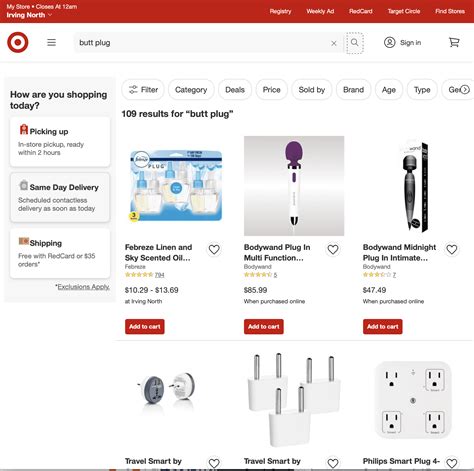474x471 pixels.
Task: Open the Category filter dropdown
Action: (191, 90)
